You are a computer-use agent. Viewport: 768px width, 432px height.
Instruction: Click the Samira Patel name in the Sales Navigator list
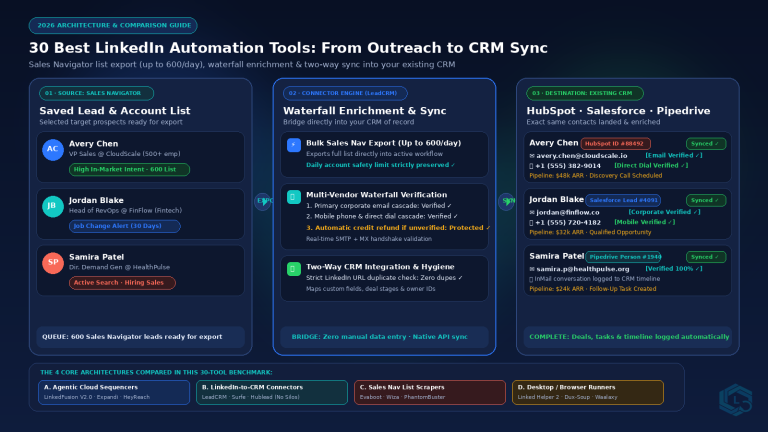click(x=96, y=257)
